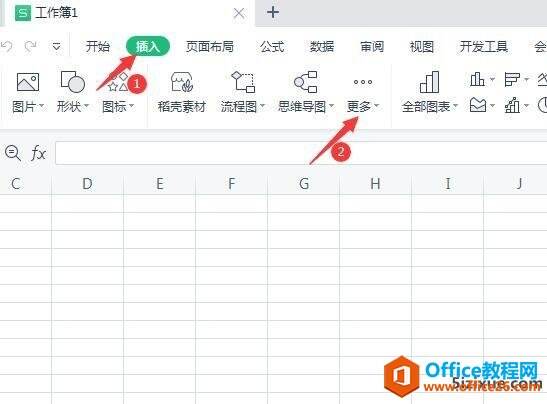Click the Undo arrow icon
547x404 pixels.
7,46
